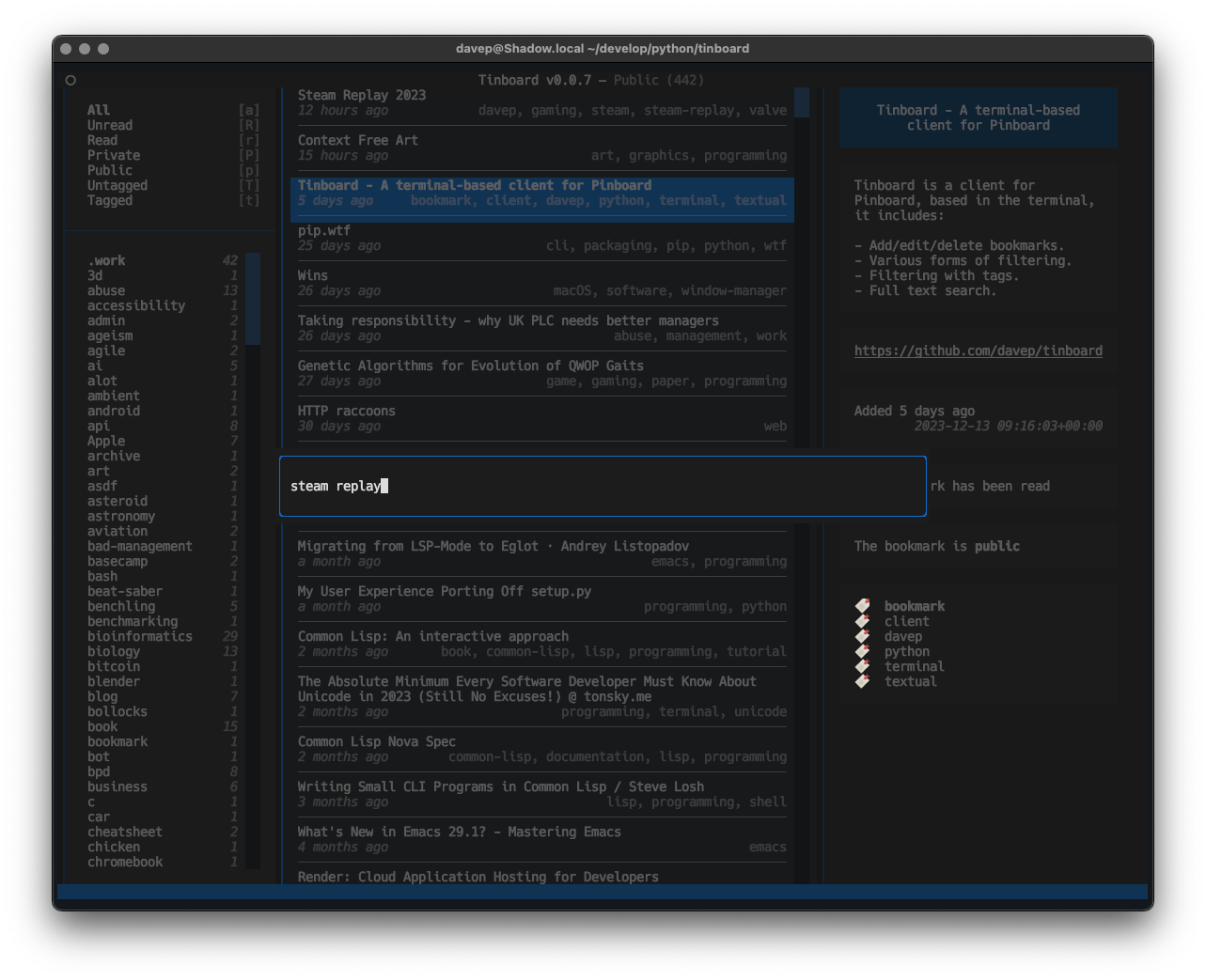Click the circle indicator above the filter list

pos(70,80)
